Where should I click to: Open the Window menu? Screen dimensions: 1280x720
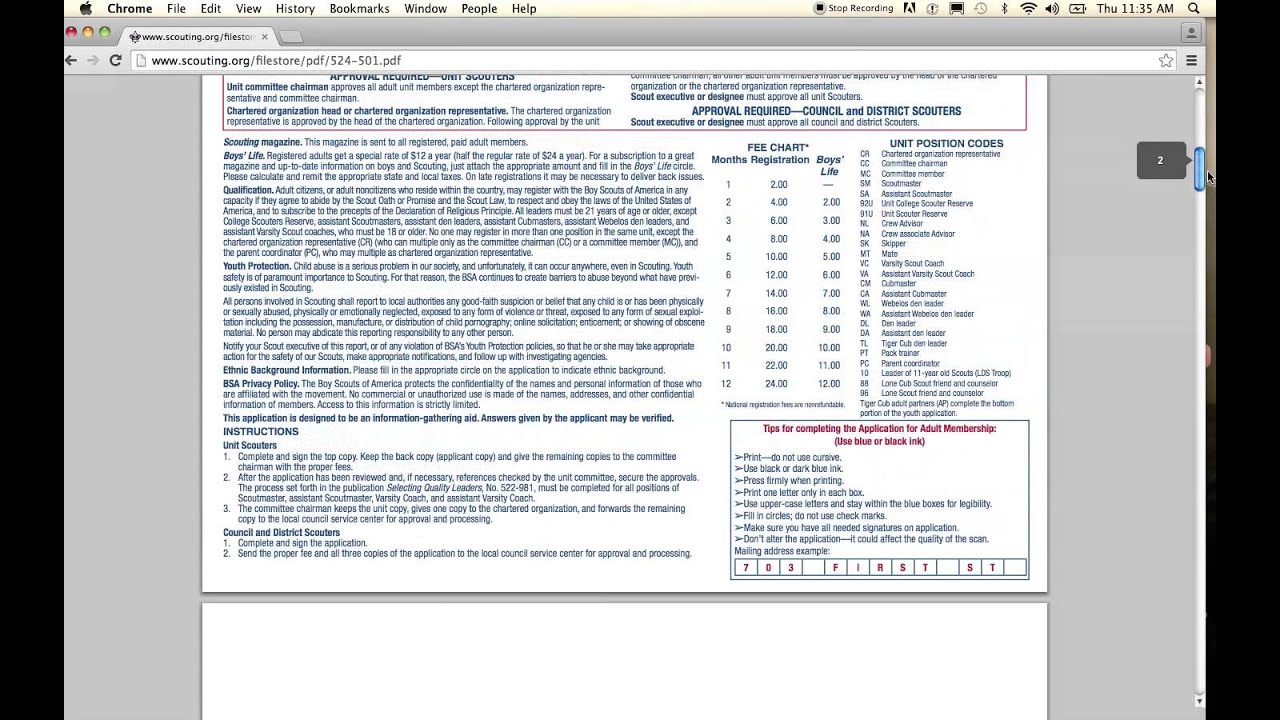click(425, 8)
